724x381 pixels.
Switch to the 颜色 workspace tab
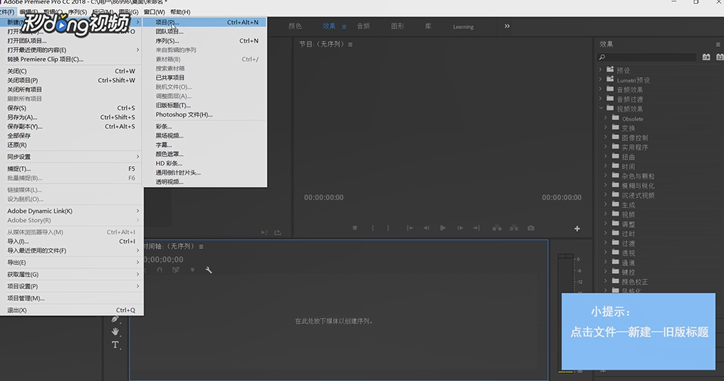tap(295, 26)
